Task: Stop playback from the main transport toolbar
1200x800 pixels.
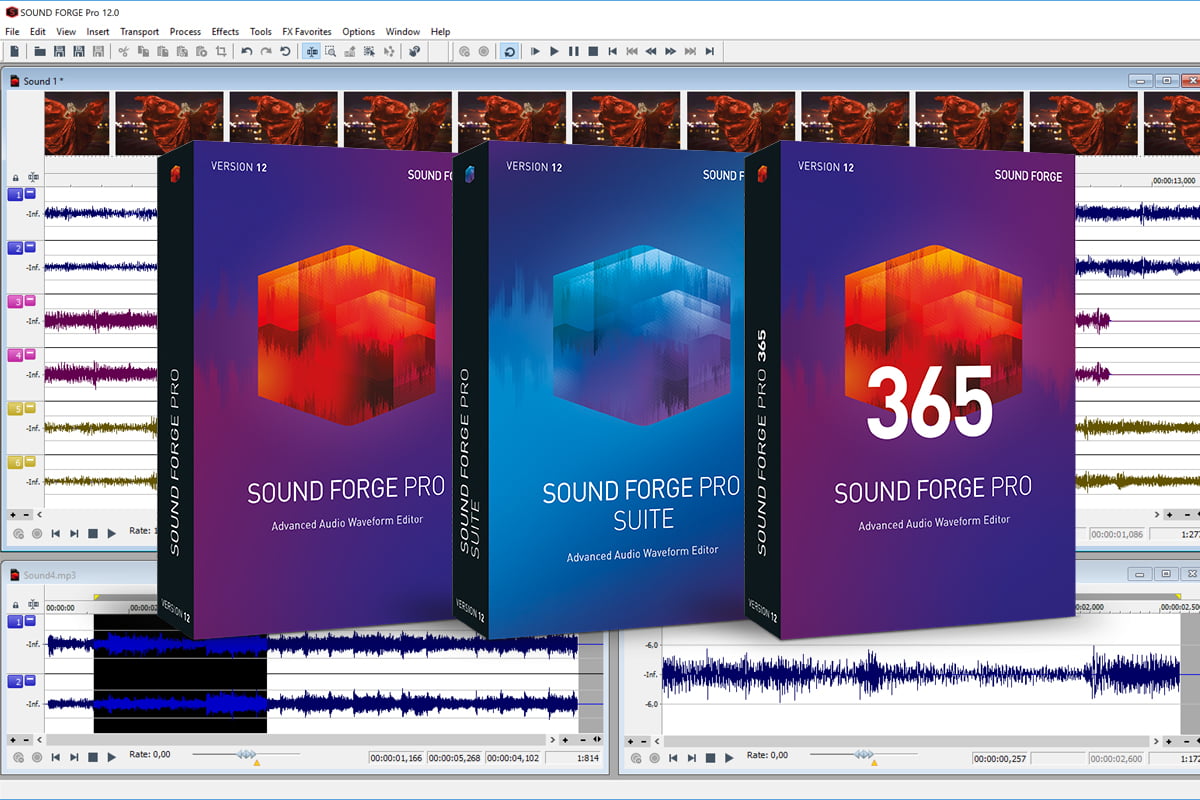Action: pyautogui.click(x=593, y=51)
